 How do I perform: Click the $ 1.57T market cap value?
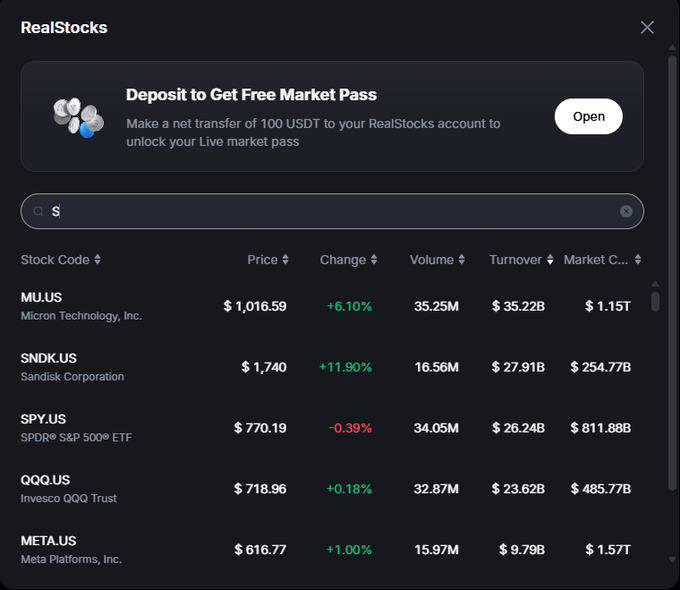coord(608,550)
